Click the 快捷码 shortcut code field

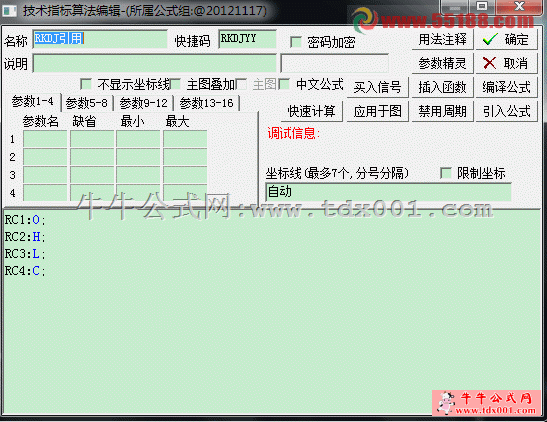[247, 39]
